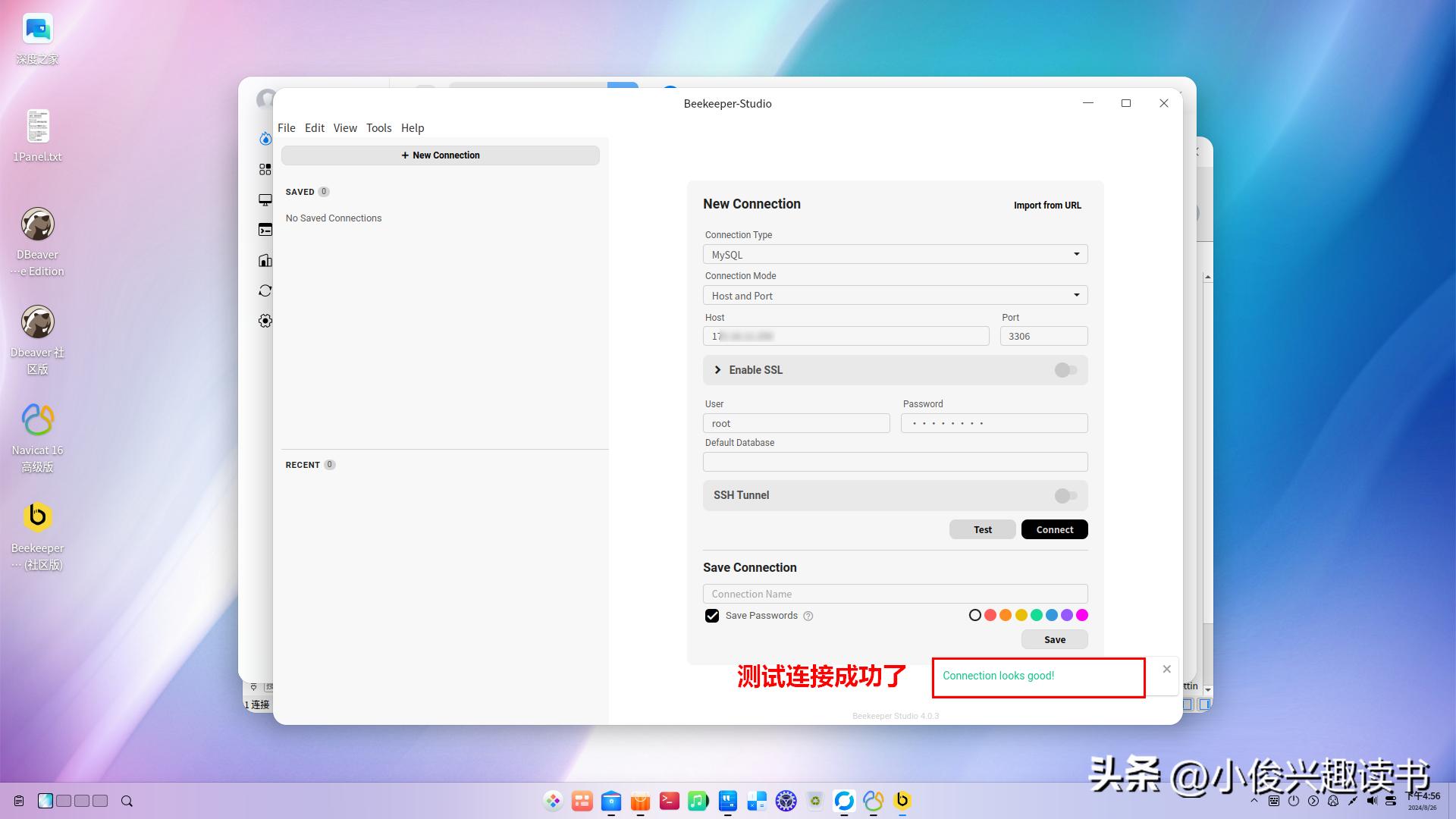Click the New Connection button in sidebar
Image resolution: width=1456 pixels, height=819 pixels.
440,155
